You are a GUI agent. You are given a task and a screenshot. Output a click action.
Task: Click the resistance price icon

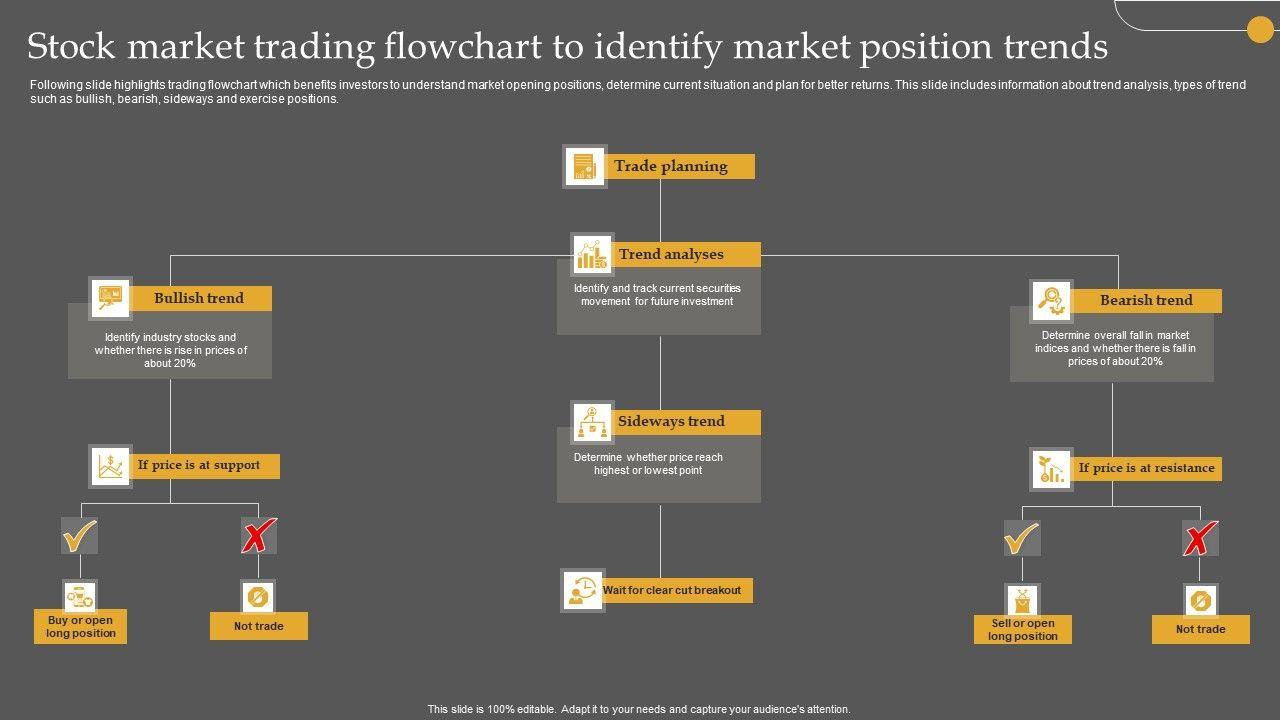(1052, 469)
